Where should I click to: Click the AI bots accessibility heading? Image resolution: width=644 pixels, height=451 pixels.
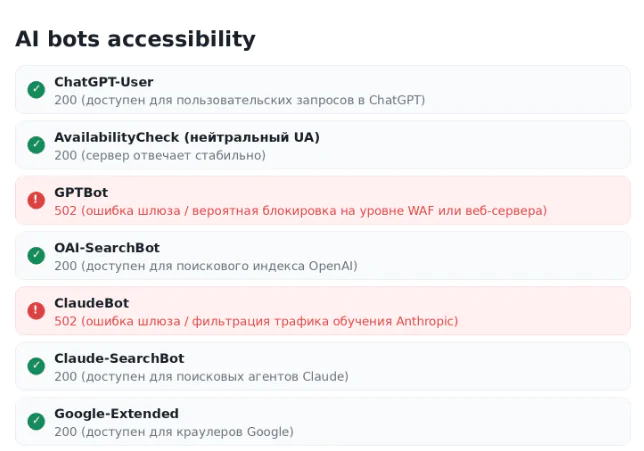(x=136, y=39)
